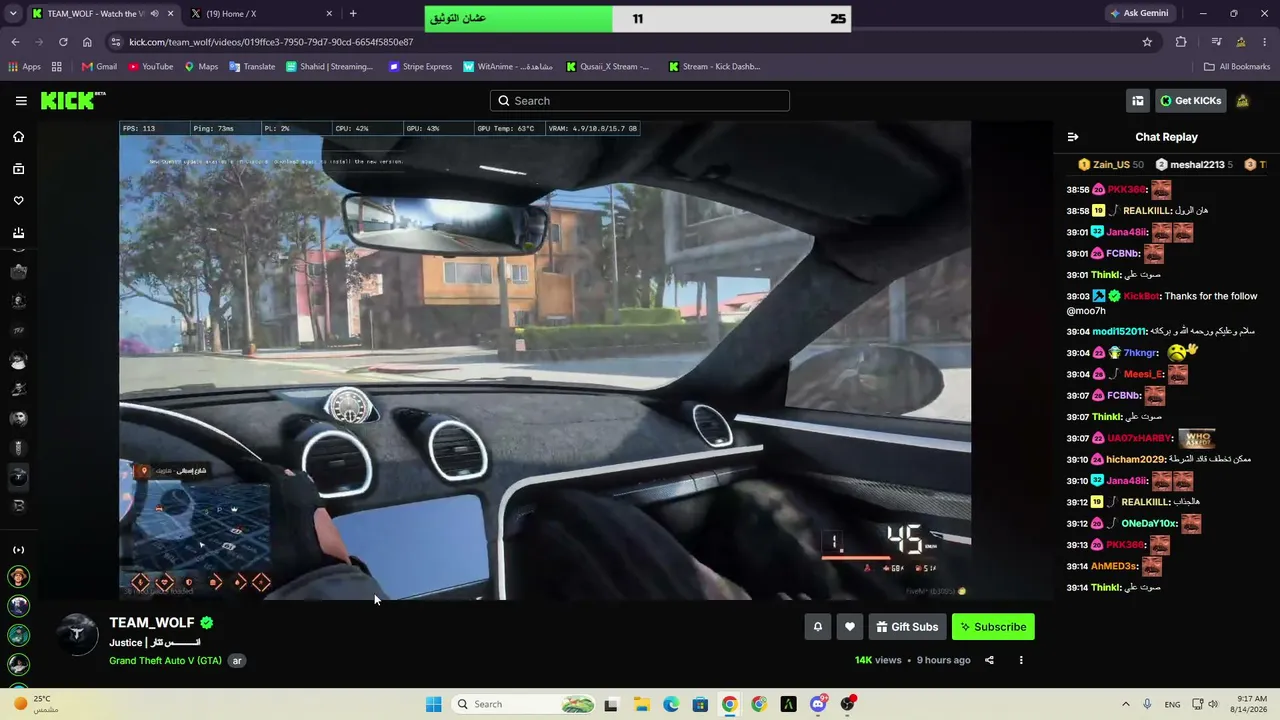Viewport: 1280px width, 720px height.
Task: Click the 'ar' language tag
Action: [x=237, y=661]
